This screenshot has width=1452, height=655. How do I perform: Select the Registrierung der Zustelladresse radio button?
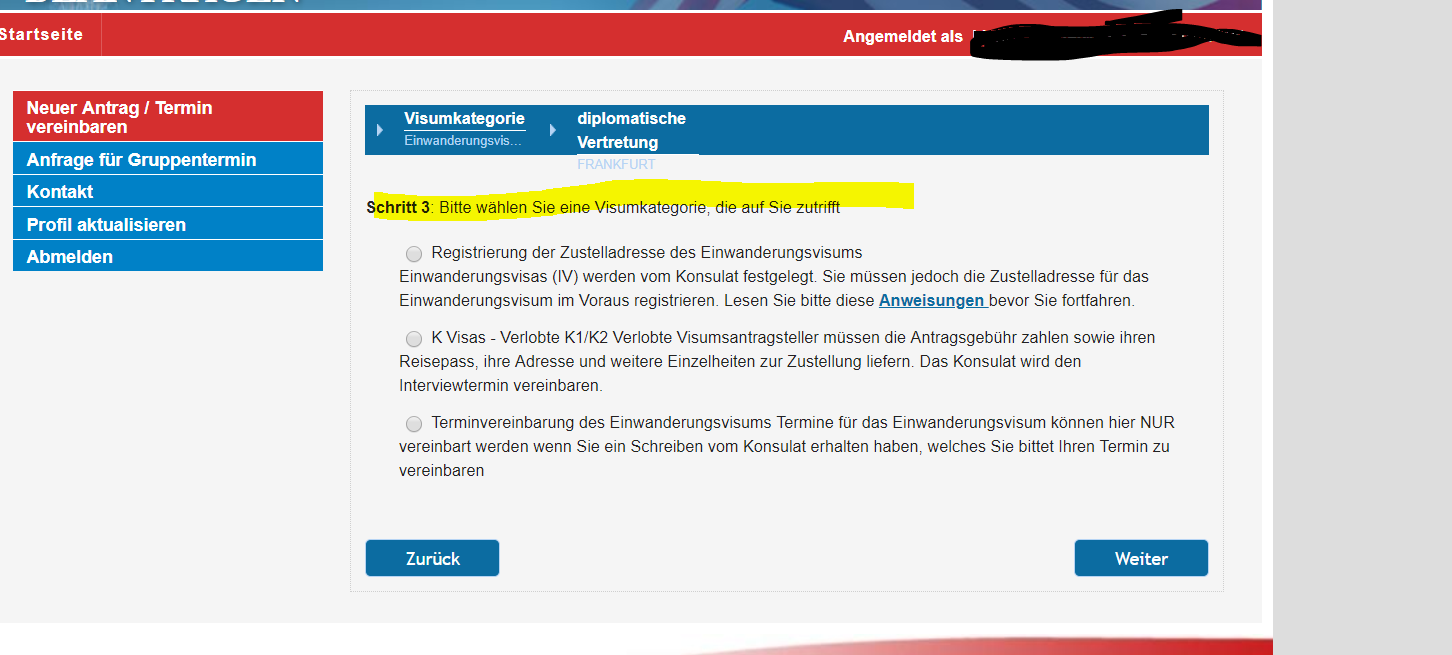pyautogui.click(x=414, y=253)
